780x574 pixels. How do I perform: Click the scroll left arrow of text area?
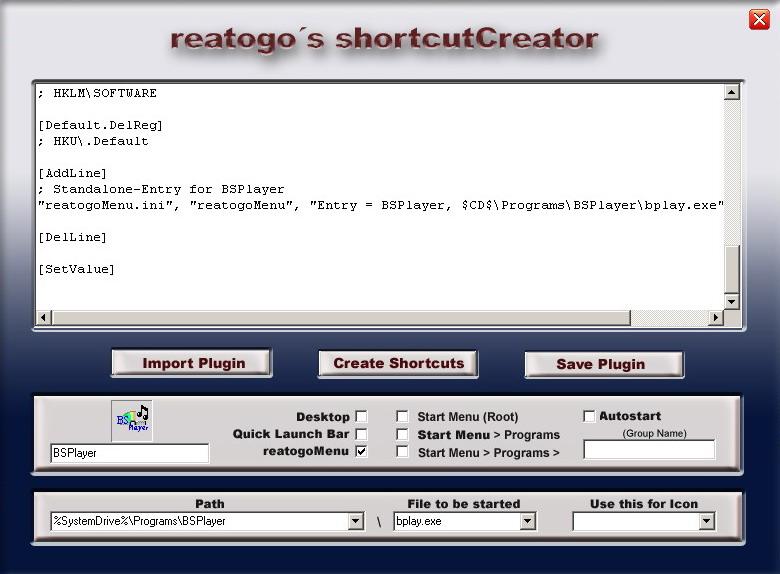44,317
